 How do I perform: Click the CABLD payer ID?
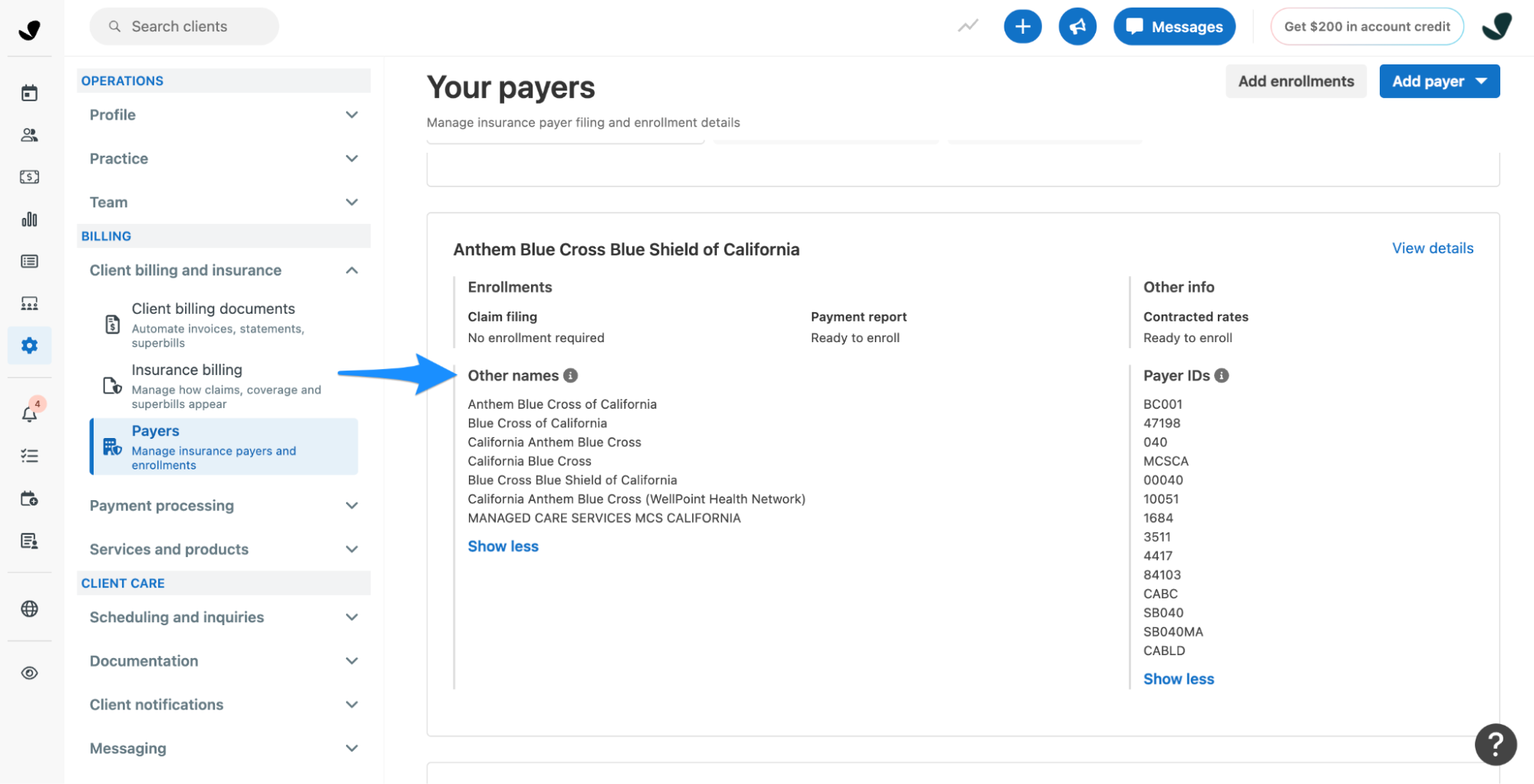point(1164,651)
